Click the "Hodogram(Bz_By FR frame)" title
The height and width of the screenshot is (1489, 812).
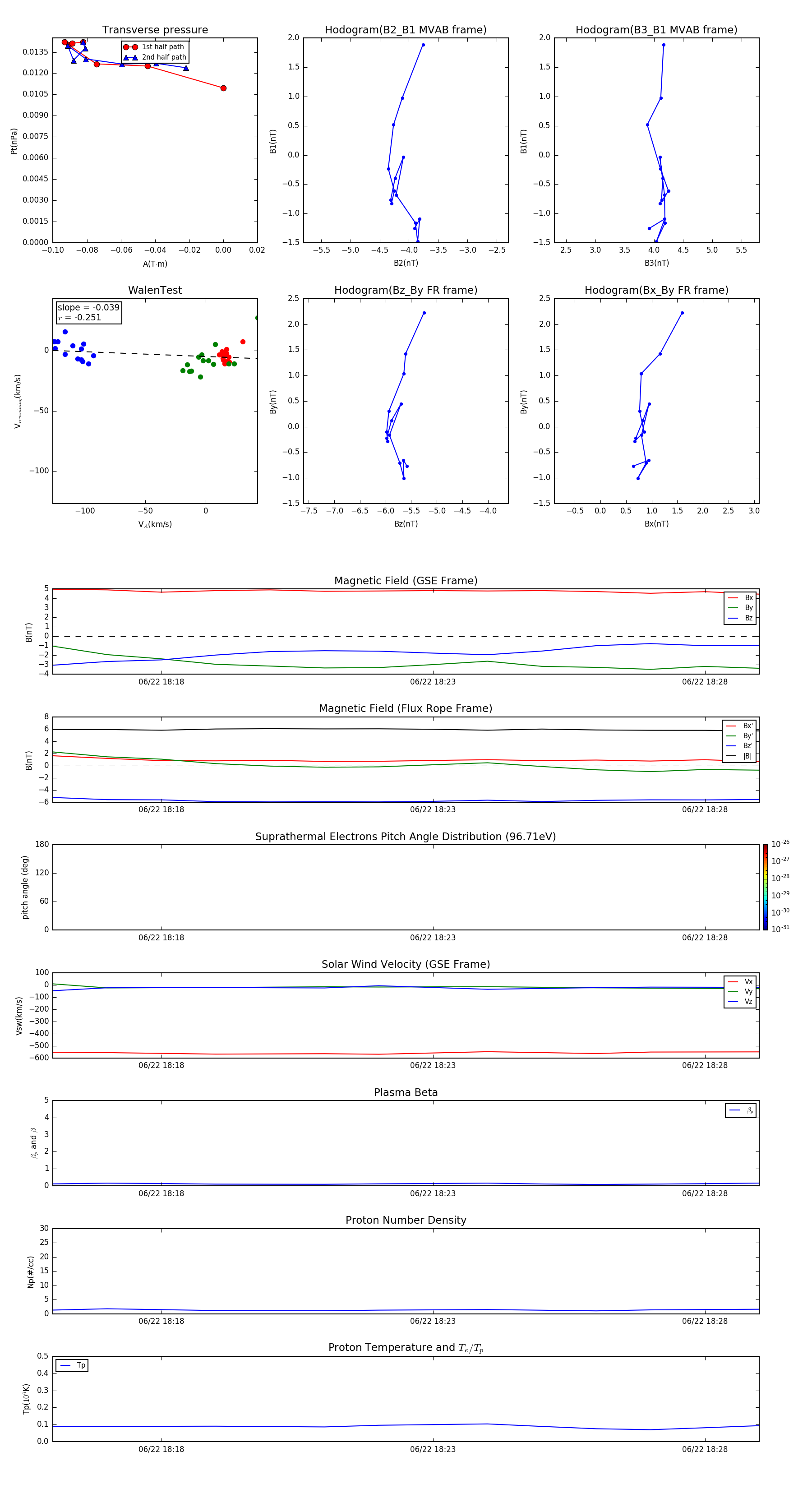click(x=406, y=290)
